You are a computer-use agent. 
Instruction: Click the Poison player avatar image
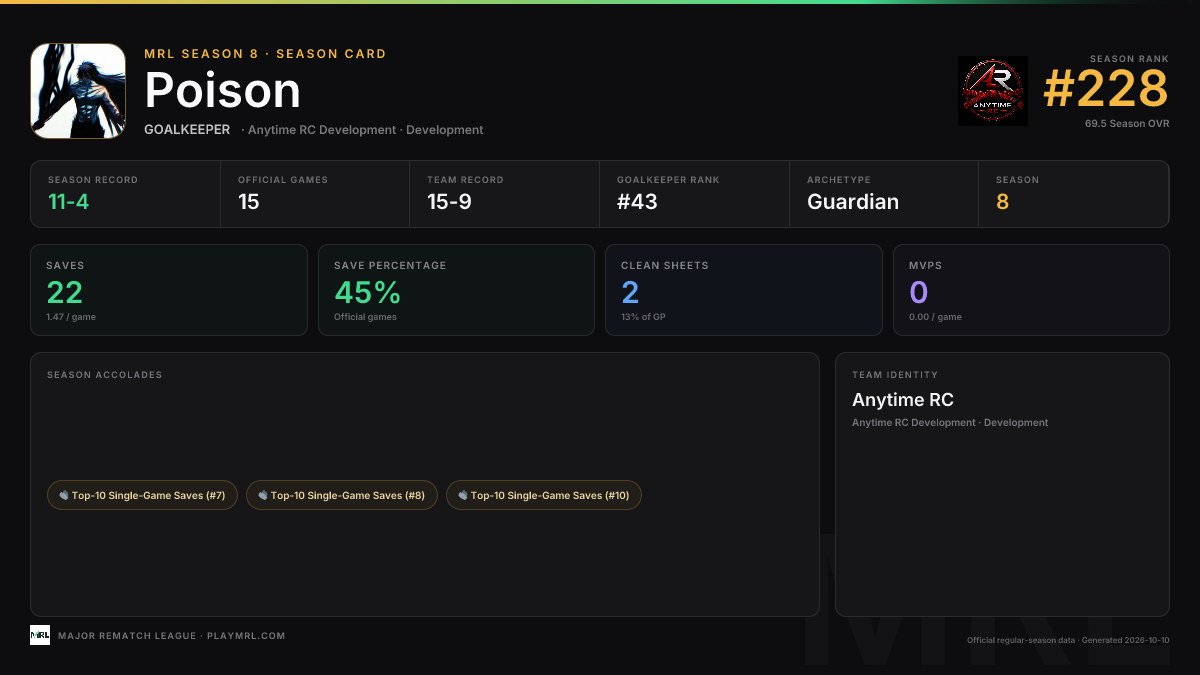pyautogui.click(x=78, y=91)
